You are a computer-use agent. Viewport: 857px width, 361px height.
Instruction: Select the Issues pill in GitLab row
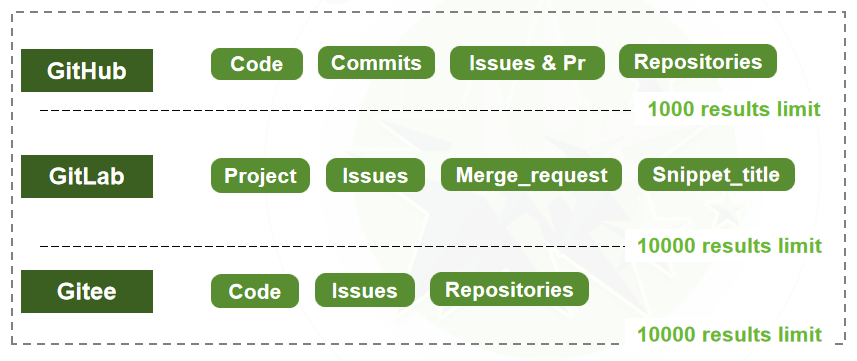[x=375, y=175]
